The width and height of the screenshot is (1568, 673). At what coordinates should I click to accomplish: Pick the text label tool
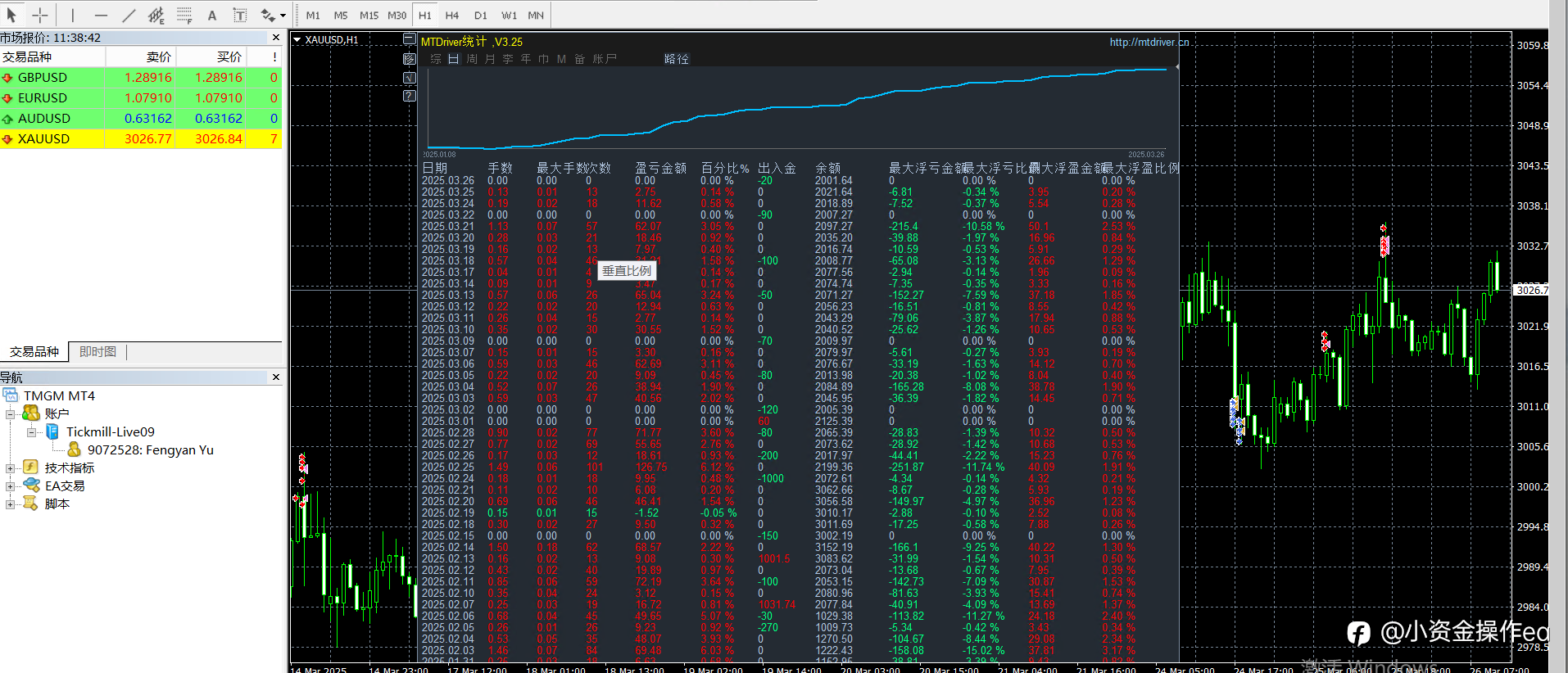(x=240, y=15)
